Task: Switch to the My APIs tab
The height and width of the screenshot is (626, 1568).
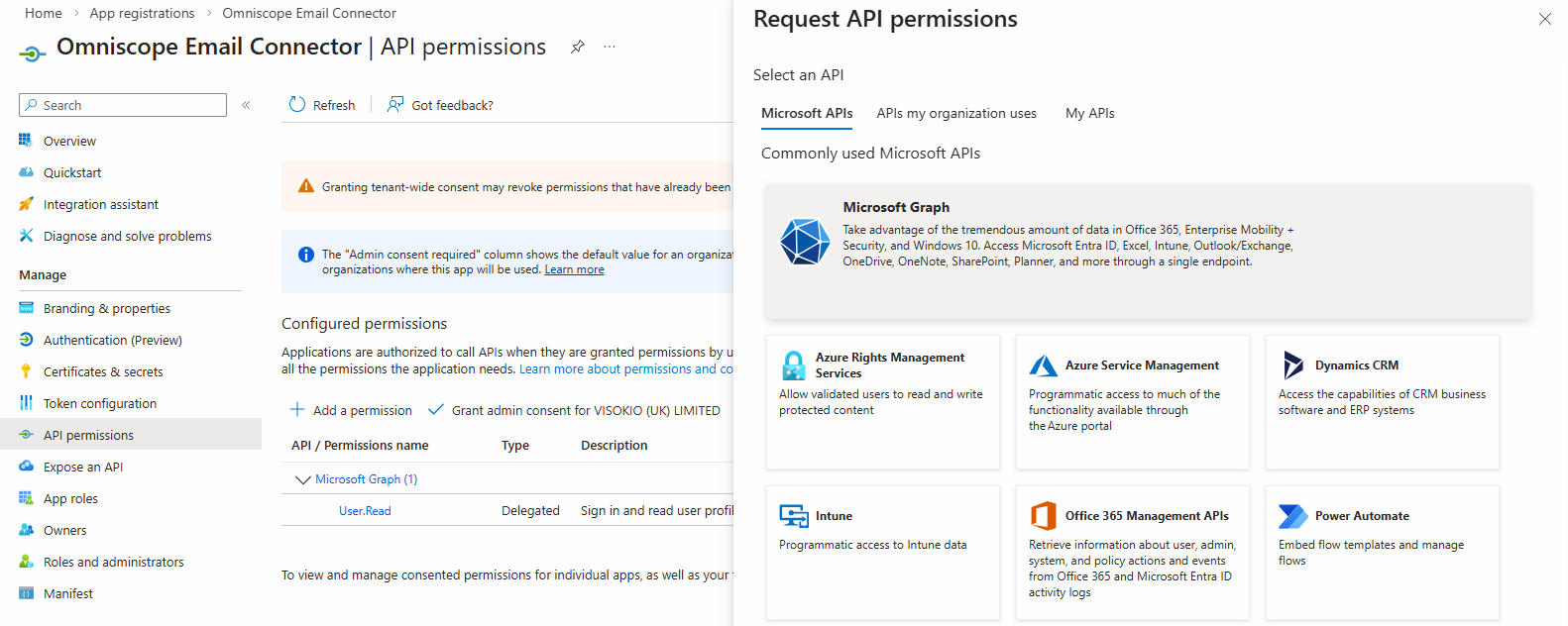Action: point(1089,114)
